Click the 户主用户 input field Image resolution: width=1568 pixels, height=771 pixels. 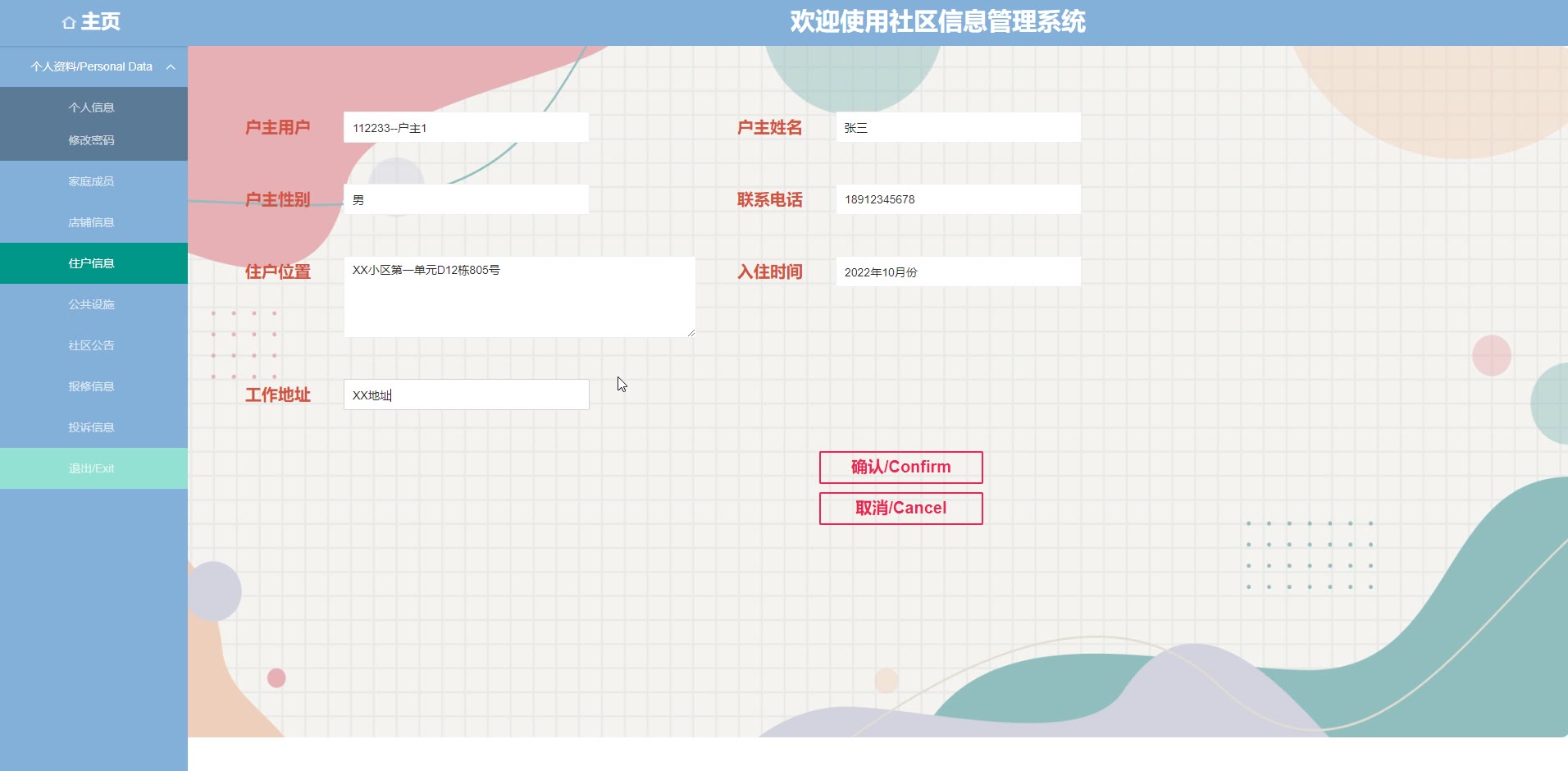(x=466, y=128)
